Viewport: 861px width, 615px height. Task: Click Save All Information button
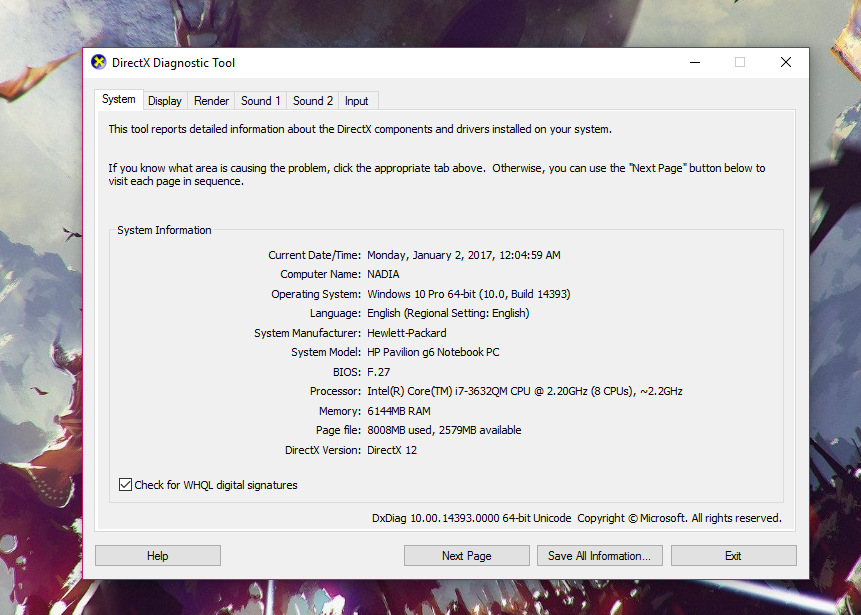(x=600, y=556)
